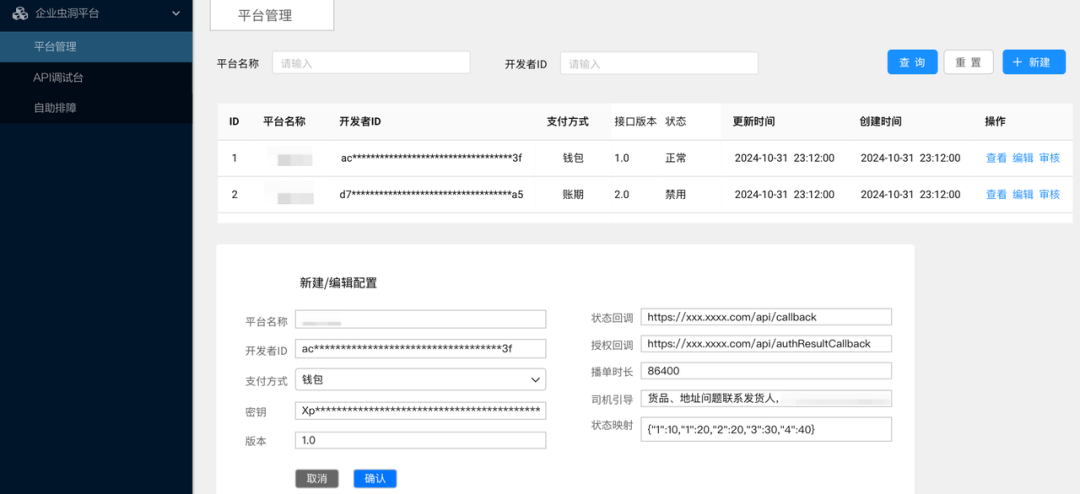Image resolution: width=1080 pixels, height=494 pixels.
Task: Click 编辑 link for row 2
Action: [x=1023, y=194]
